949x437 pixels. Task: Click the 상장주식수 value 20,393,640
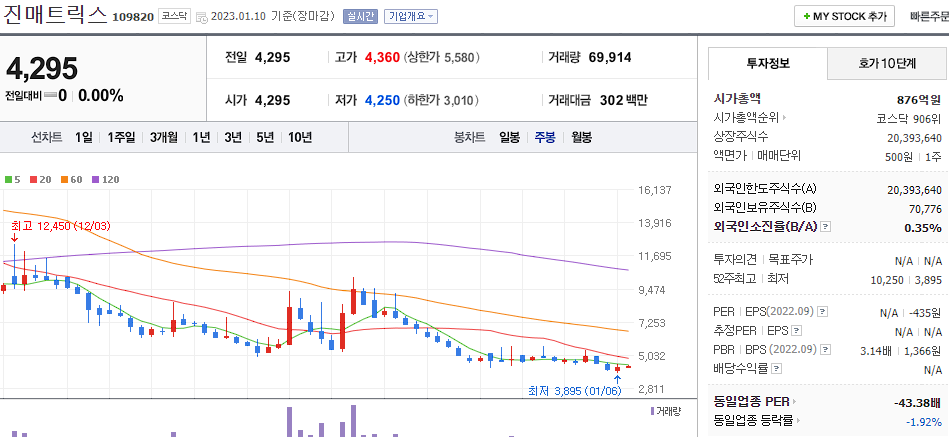914,137
